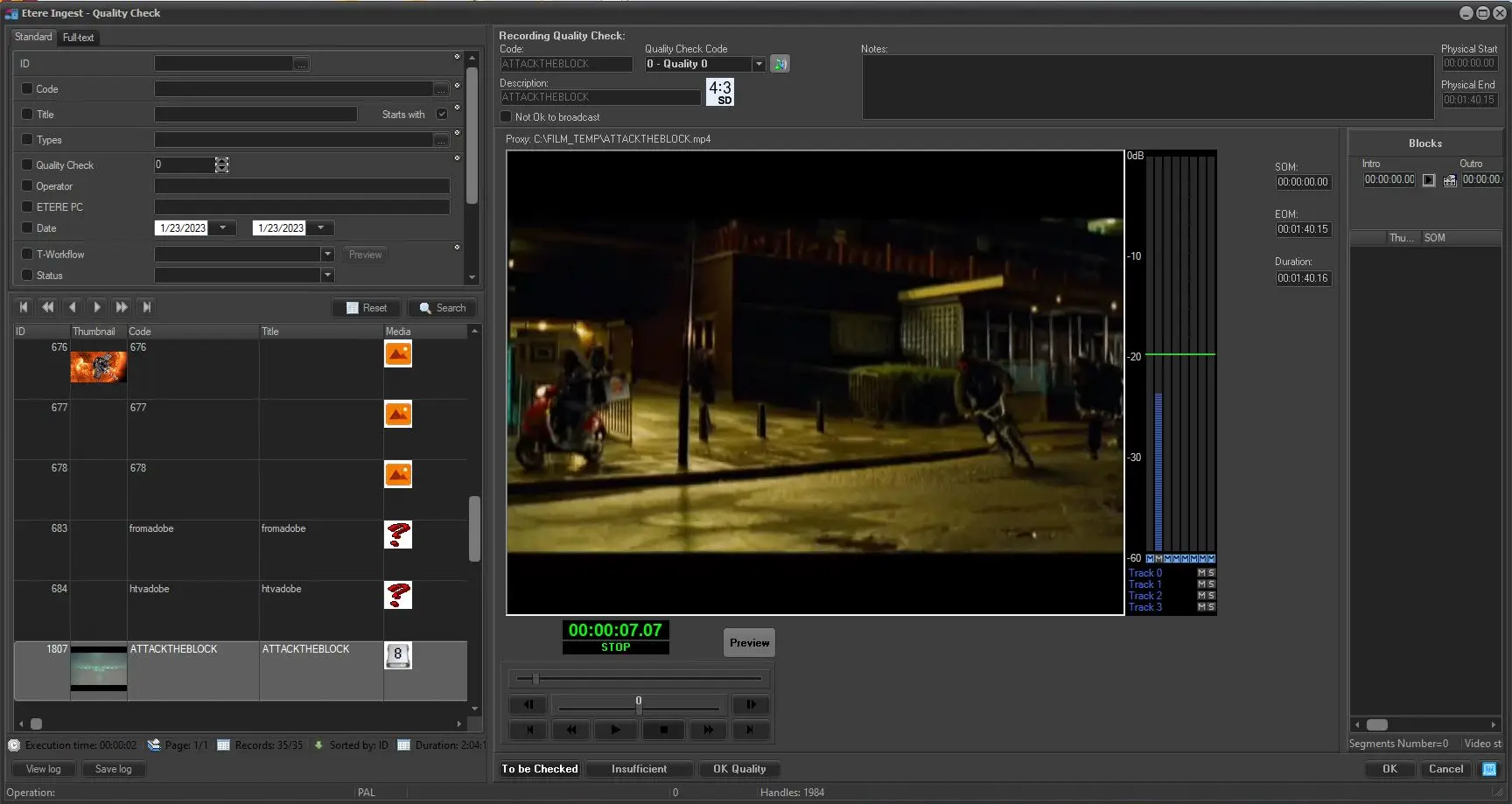The height and width of the screenshot is (804, 1512).
Task: Click question mark media icon for fromadobe
Action: tap(398, 535)
